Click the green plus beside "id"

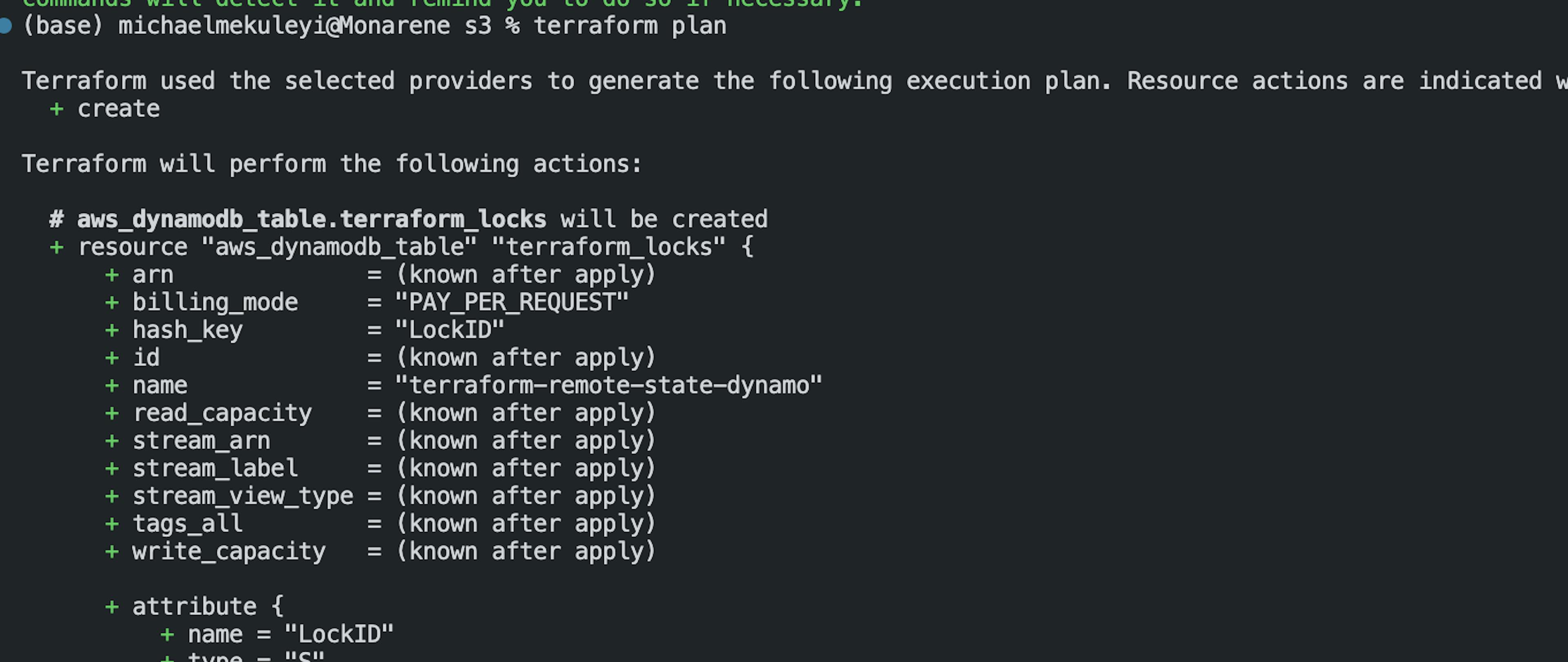[112, 358]
